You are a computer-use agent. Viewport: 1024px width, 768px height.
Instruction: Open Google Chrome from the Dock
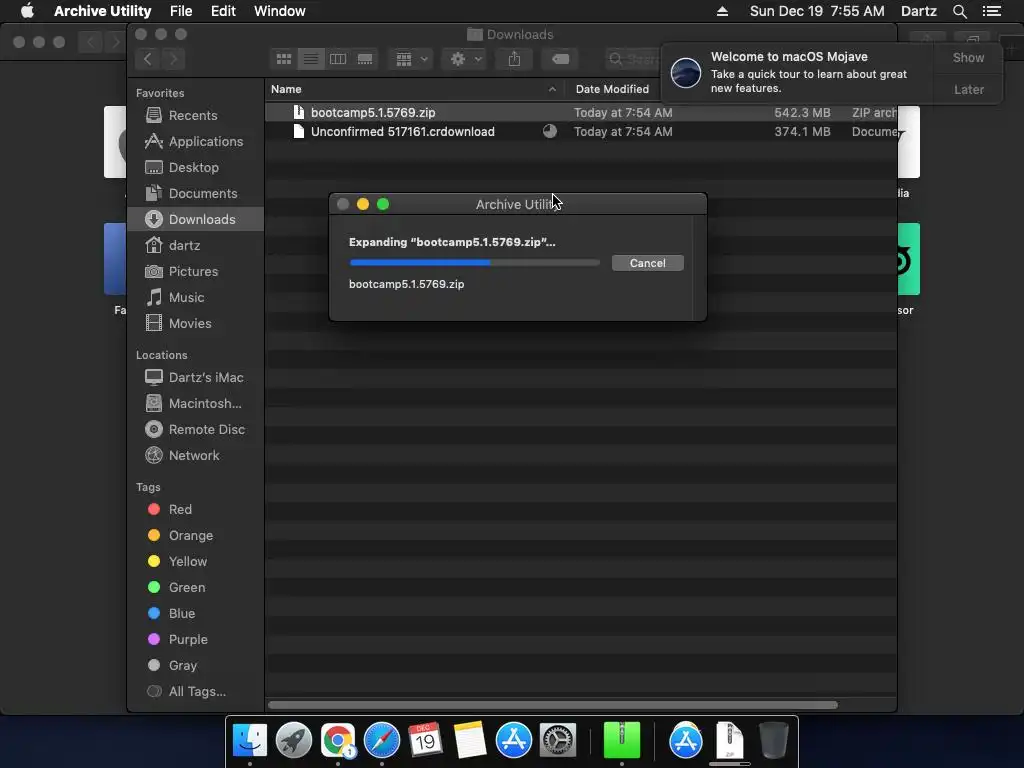[338, 740]
